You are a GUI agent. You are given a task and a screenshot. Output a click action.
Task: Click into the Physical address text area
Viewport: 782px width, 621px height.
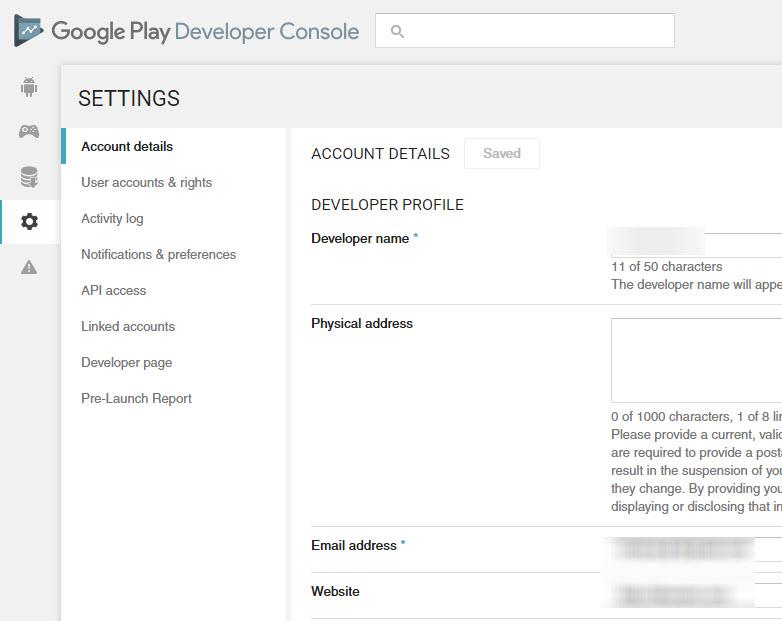(x=696, y=360)
